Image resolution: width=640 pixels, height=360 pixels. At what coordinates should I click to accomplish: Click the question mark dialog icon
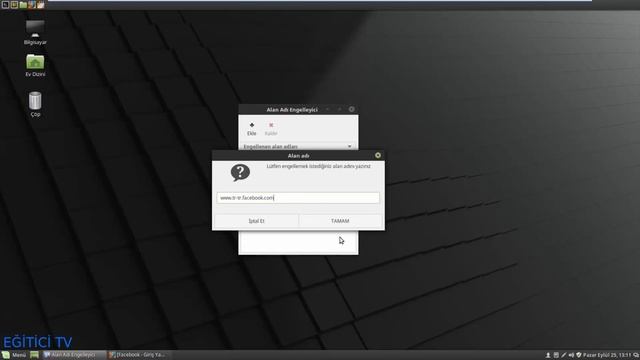[x=240, y=173]
